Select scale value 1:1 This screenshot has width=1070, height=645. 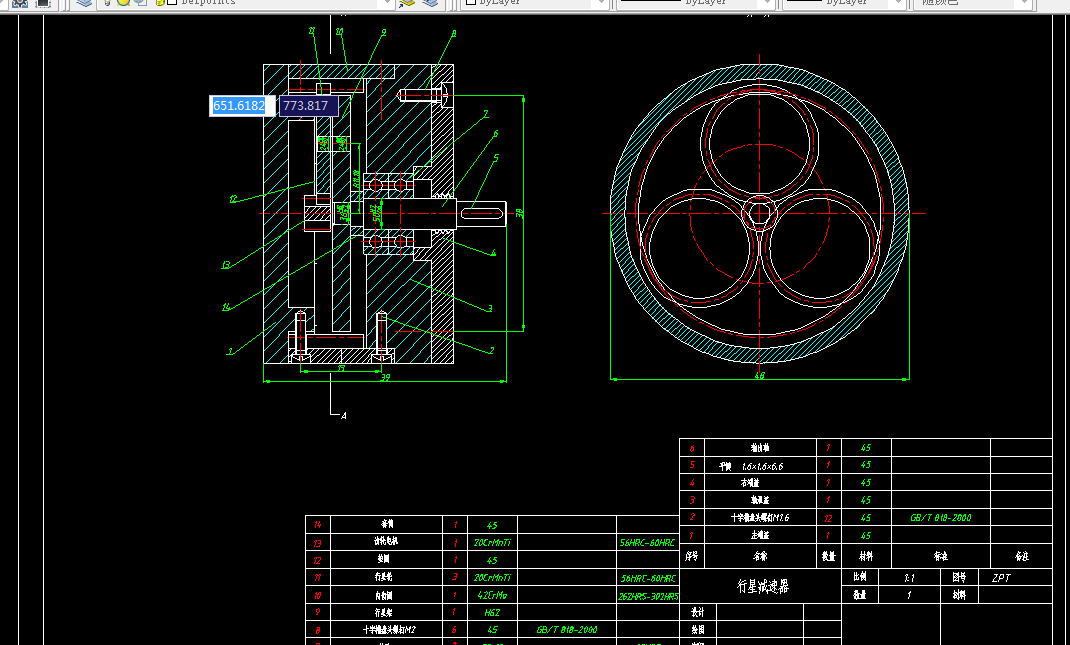tap(909, 577)
